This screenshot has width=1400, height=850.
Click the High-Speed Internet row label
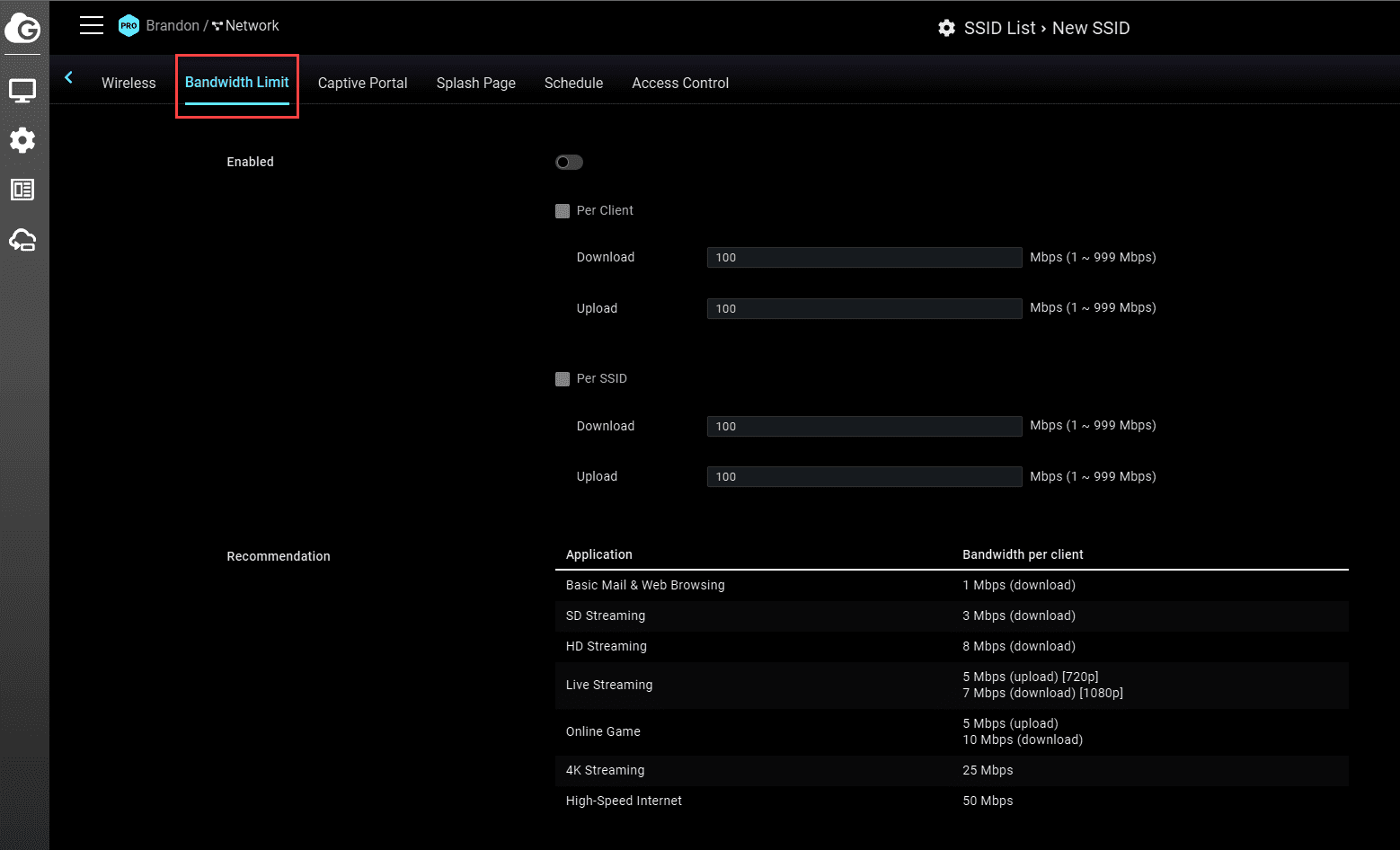(624, 801)
